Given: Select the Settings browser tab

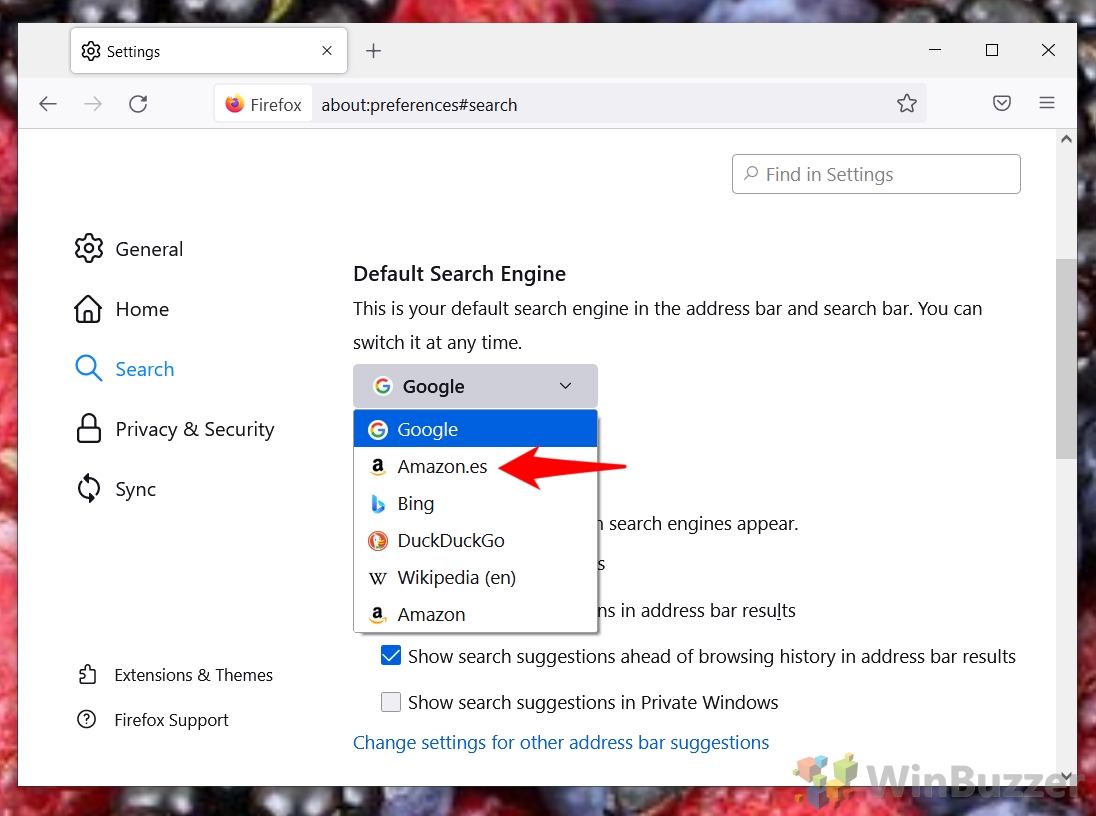Looking at the screenshot, I should pos(208,50).
